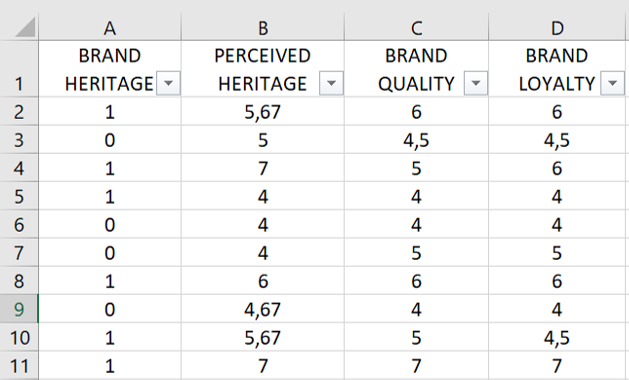Viewport: 629px width, 380px height.
Task: Select column C header
Action: [416, 28]
